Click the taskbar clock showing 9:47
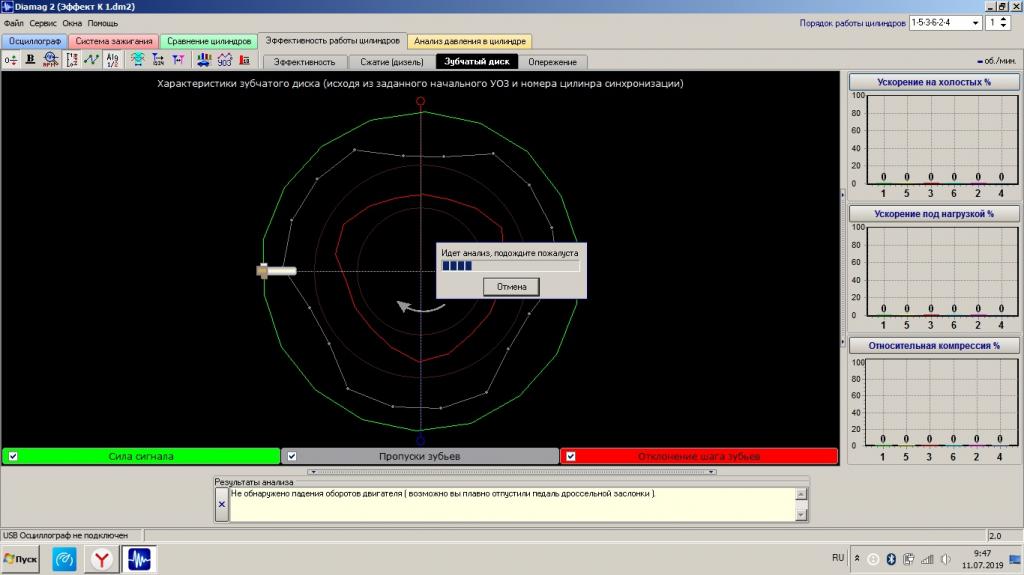The width and height of the screenshot is (1024, 575). point(982,553)
